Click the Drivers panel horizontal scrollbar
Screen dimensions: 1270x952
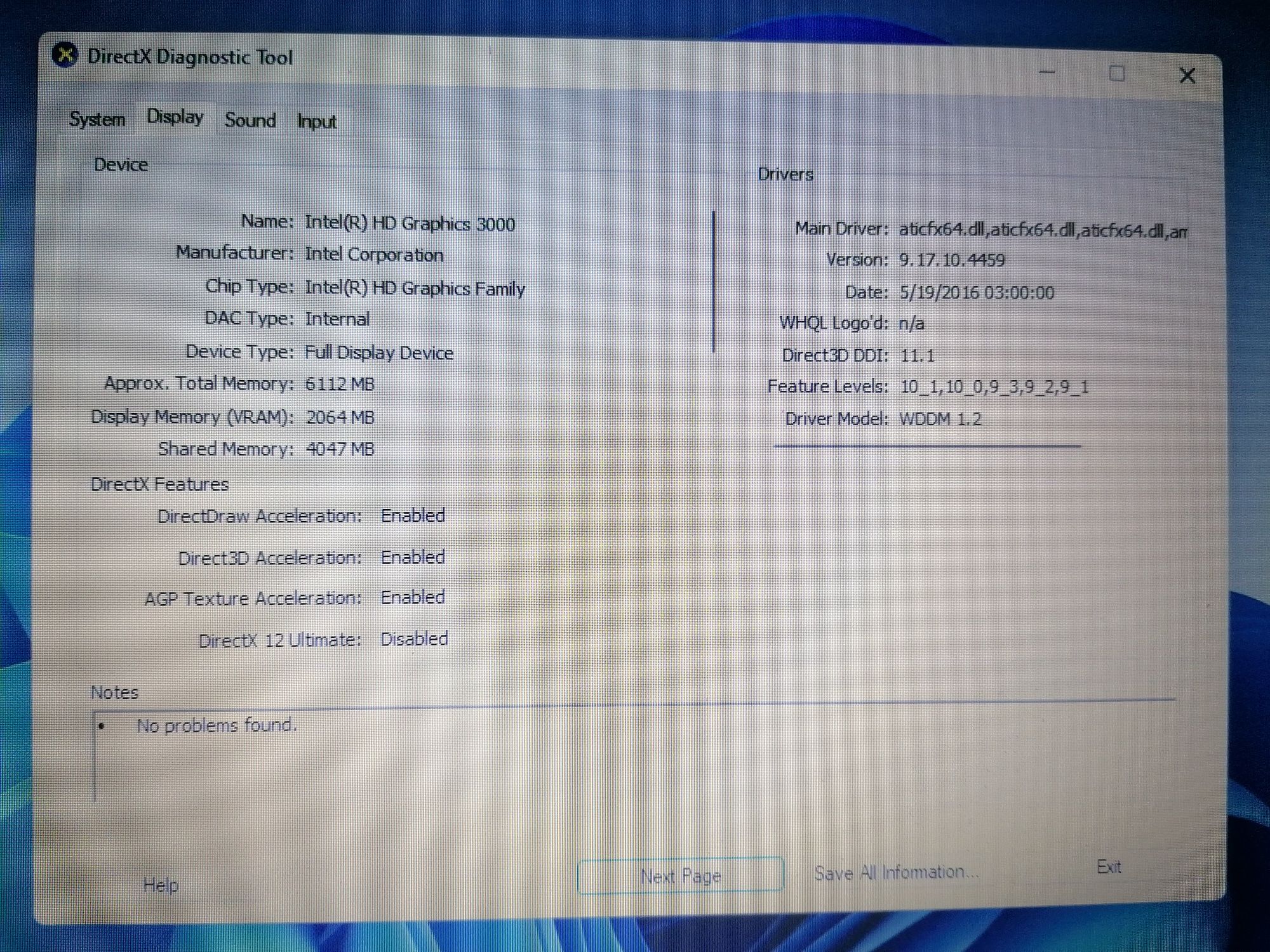[x=927, y=446]
